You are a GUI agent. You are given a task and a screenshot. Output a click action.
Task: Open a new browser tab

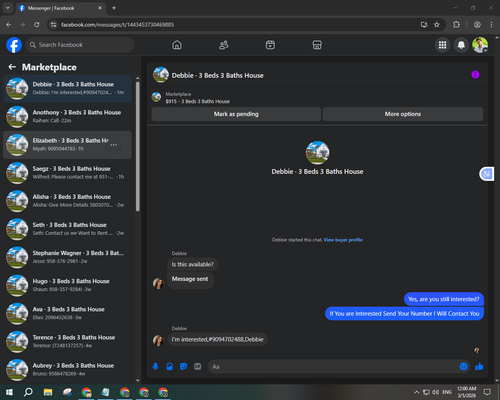pos(114,8)
